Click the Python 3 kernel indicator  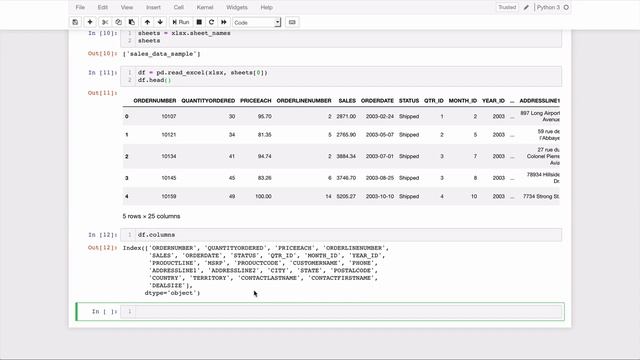548,7
